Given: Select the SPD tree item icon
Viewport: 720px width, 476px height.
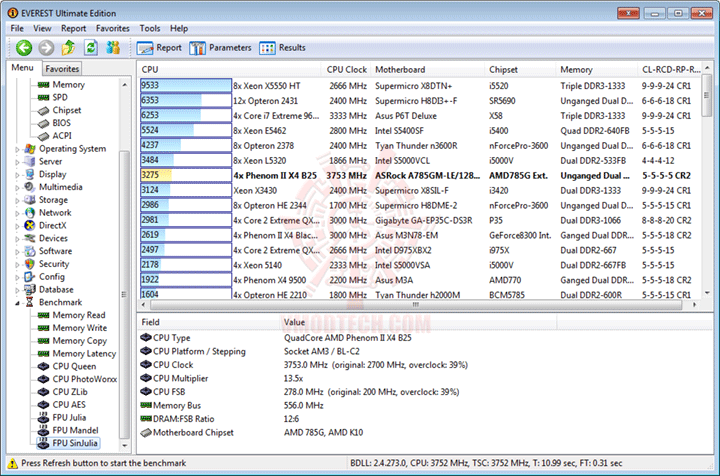Looking at the screenshot, I should point(44,97).
